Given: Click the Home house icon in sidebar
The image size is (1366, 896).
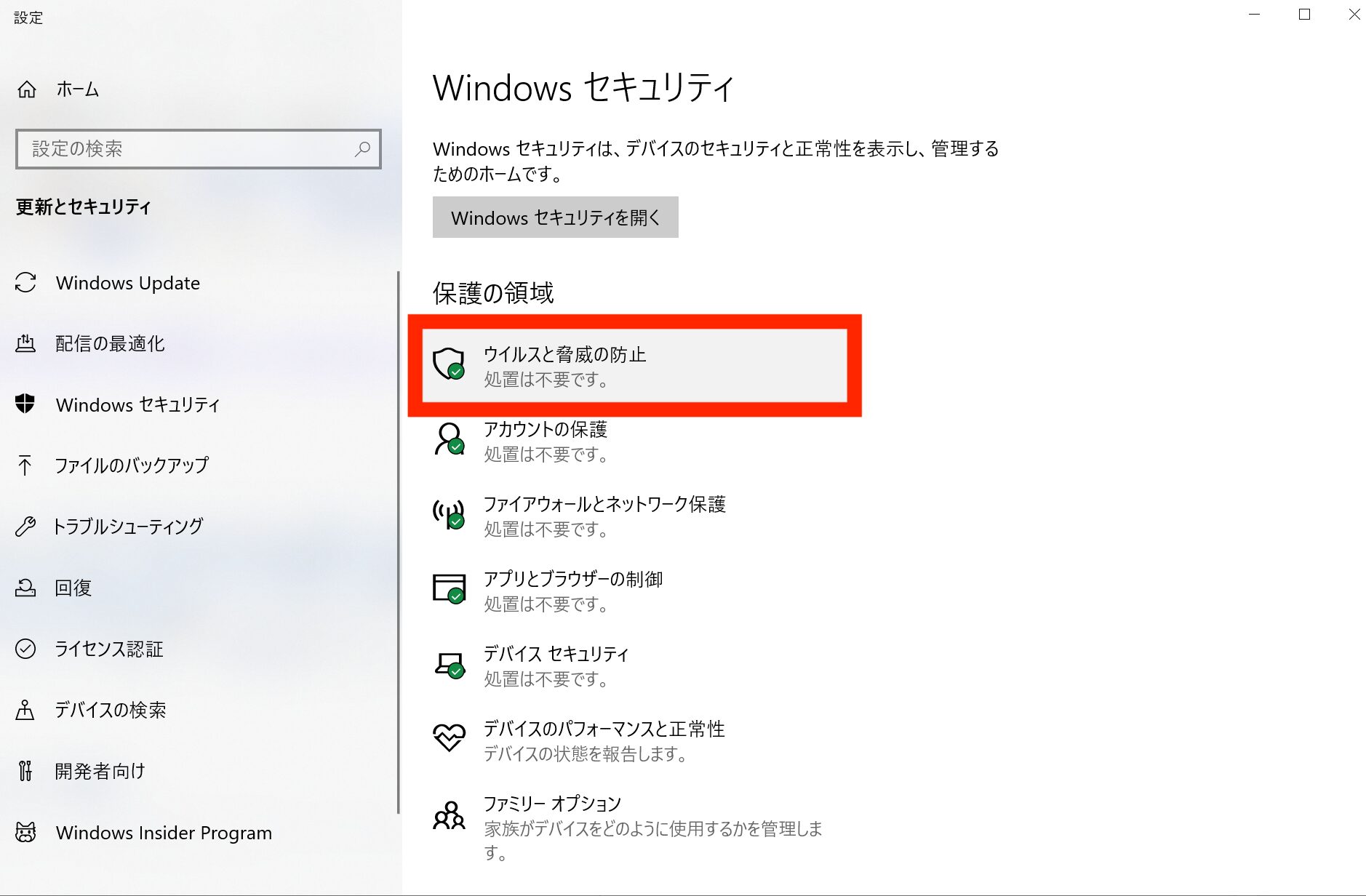Looking at the screenshot, I should [27, 89].
